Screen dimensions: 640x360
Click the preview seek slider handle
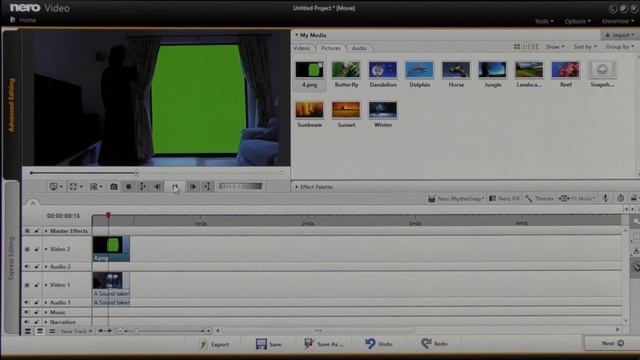point(137,173)
